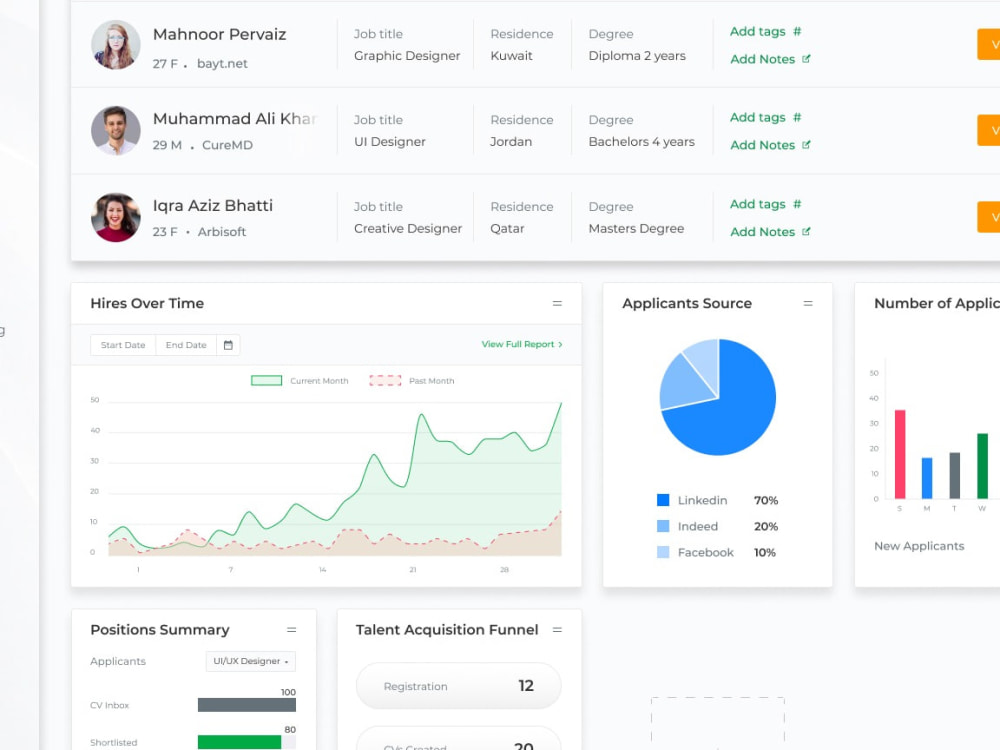The width and height of the screenshot is (1000, 750).
Task: Click orange button in Mahnoor Pervaiz row
Action: coord(989,44)
